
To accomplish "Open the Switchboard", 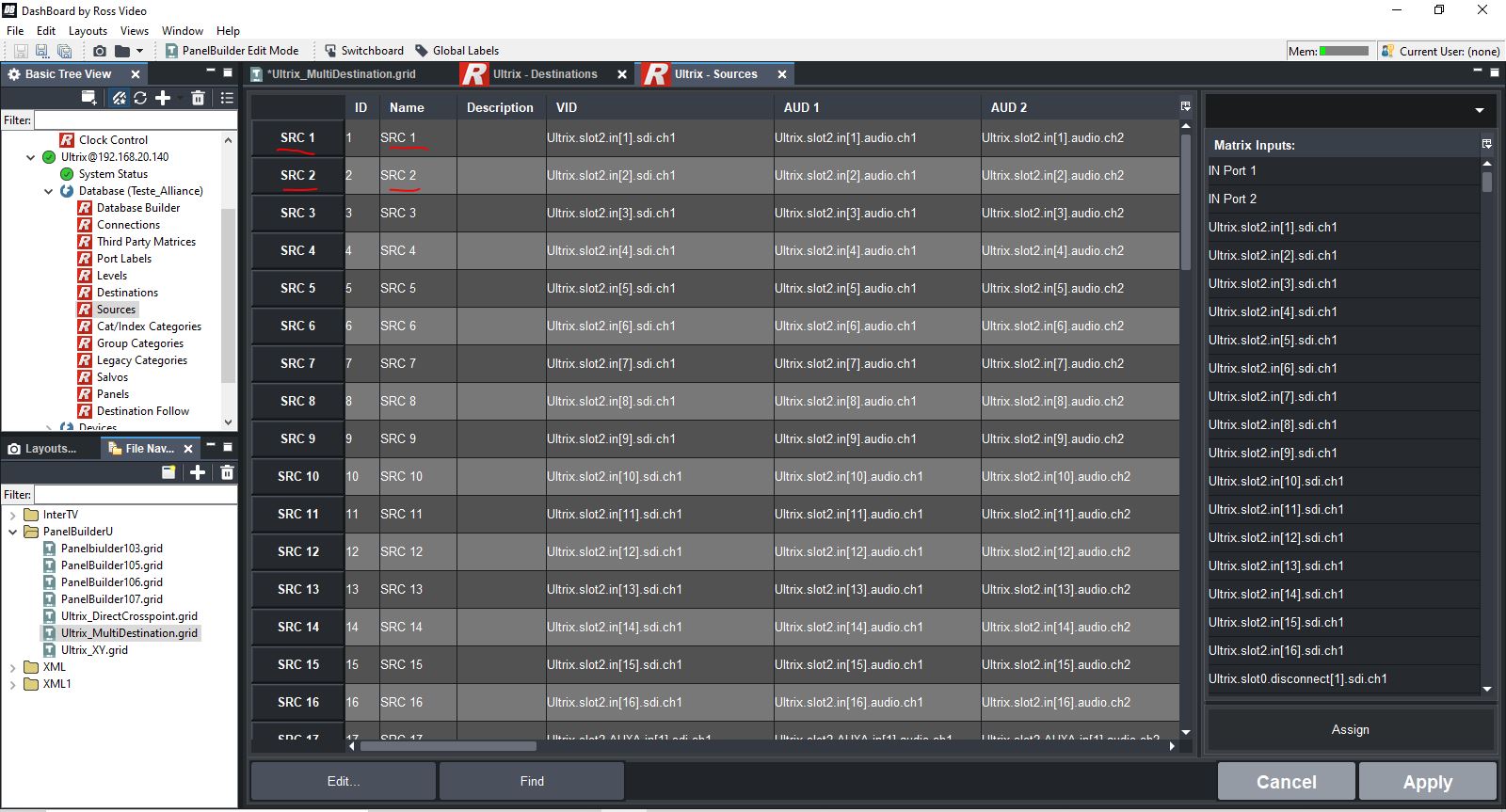I will tap(363, 51).
